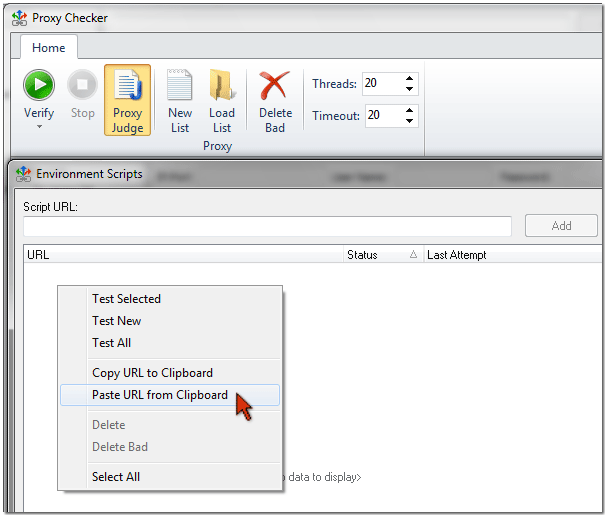Click the Timeout: label

336,116
